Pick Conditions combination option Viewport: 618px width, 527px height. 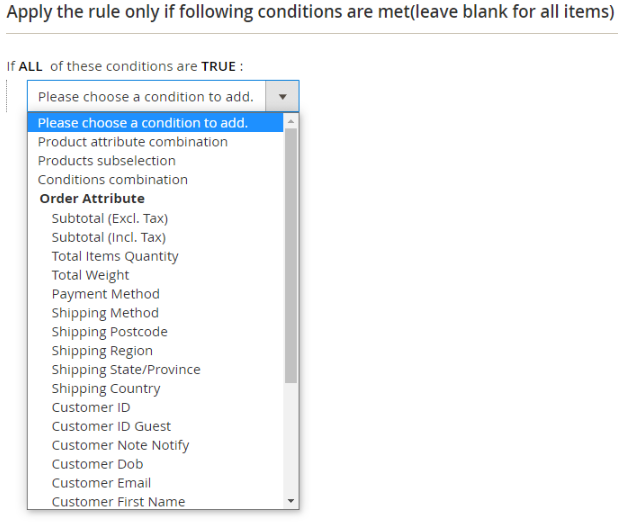[x=112, y=180]
